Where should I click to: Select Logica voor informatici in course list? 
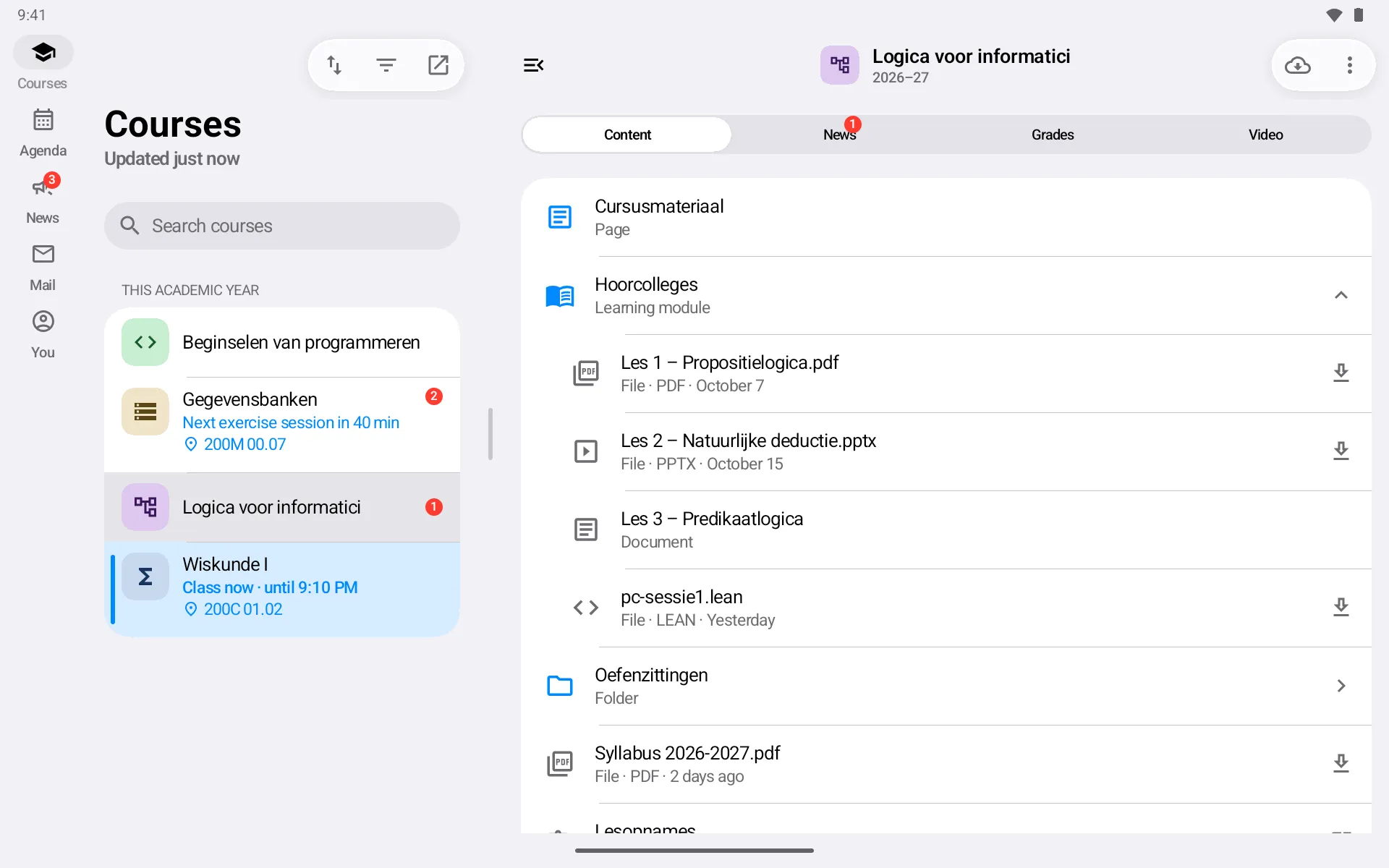282,507
